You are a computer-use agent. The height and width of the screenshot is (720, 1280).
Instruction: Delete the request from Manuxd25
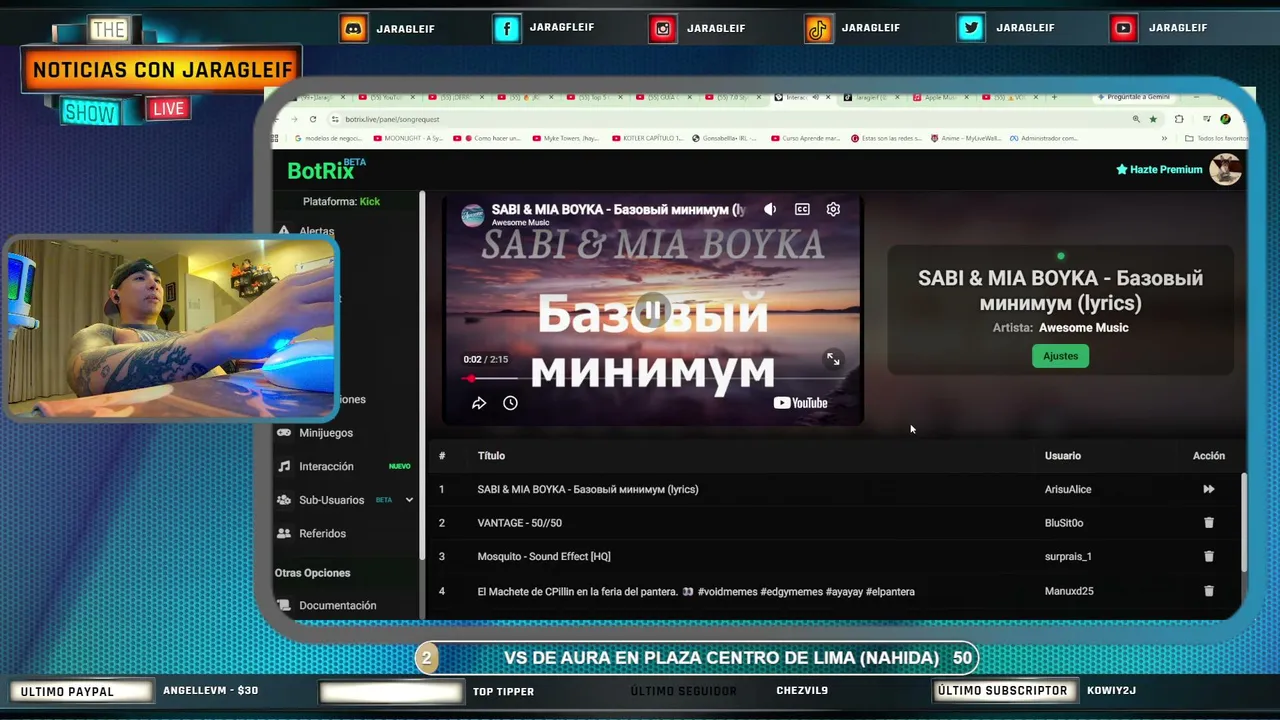click(1209, 591)
